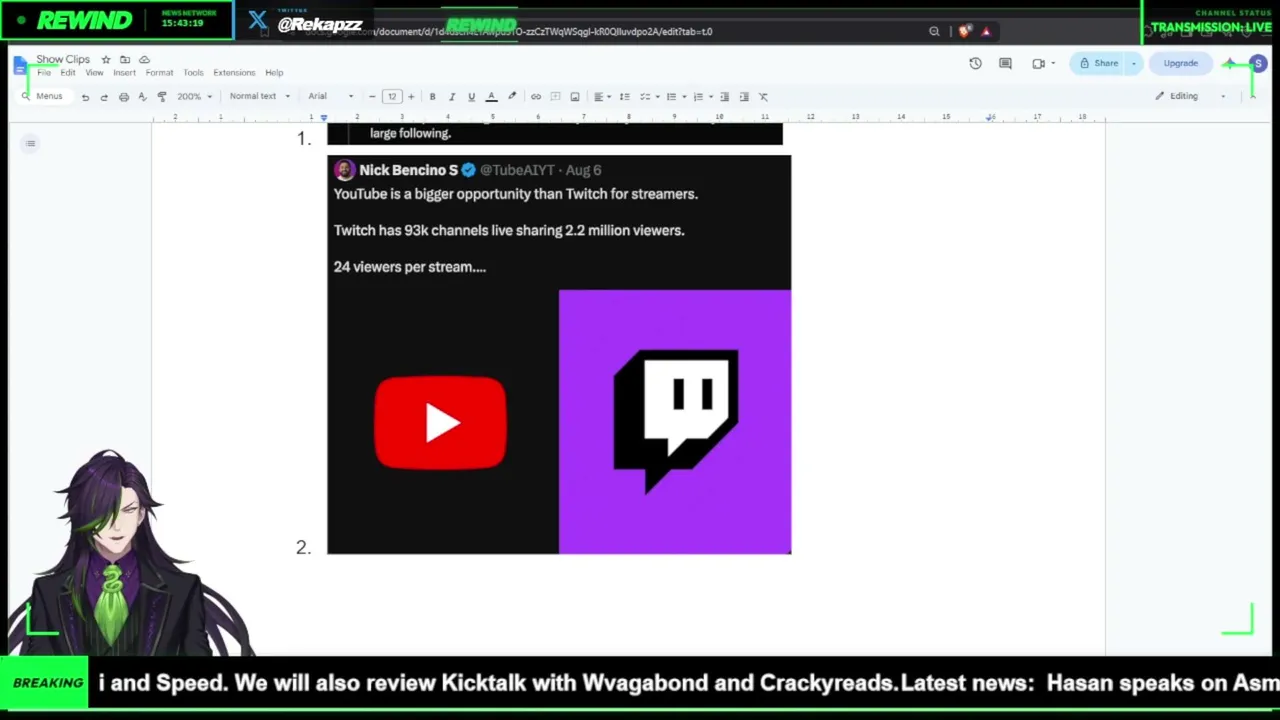Collapse the toolbar with the chevron

click(1252, 97)
